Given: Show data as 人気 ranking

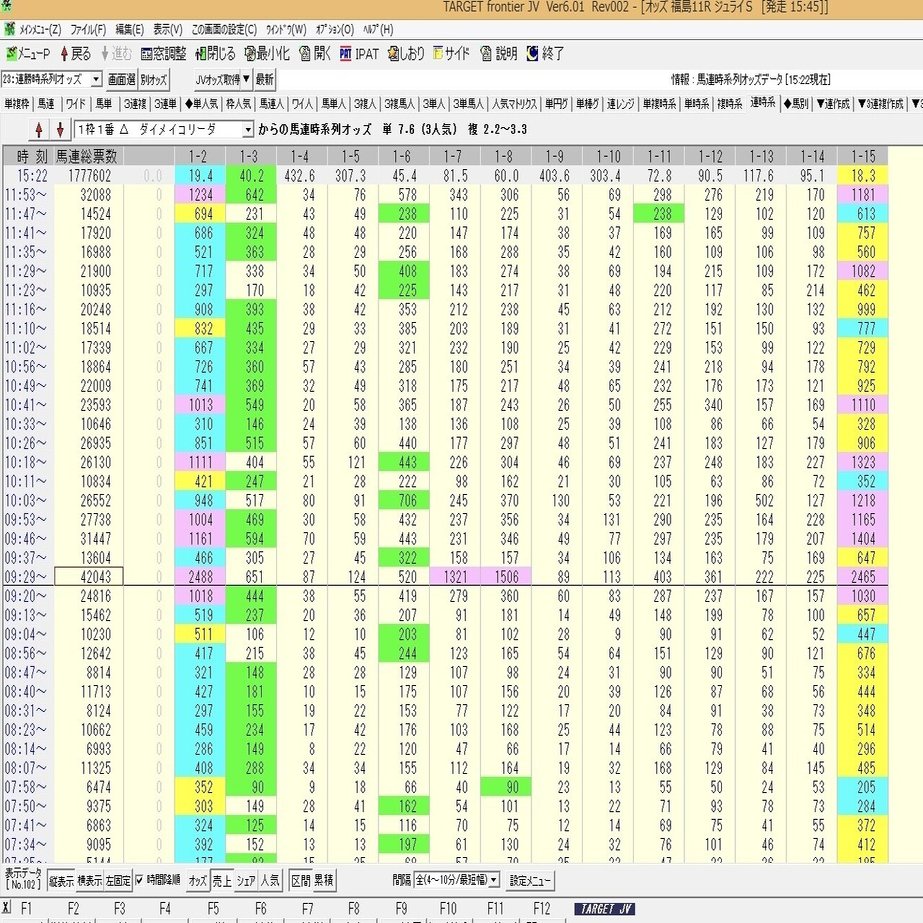Looking at the screenshot, I should pyautogui.click(x=270, y=881).
